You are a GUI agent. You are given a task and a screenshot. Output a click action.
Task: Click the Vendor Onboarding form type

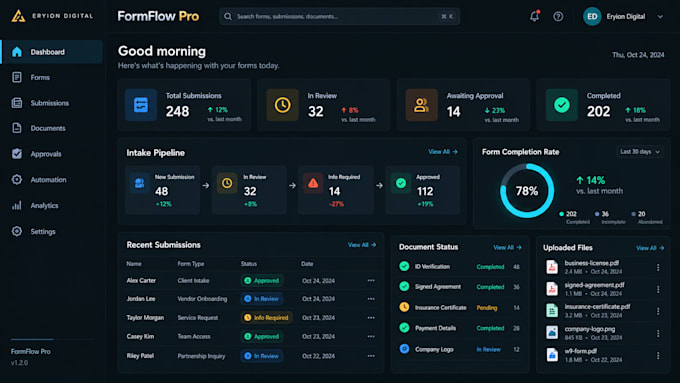[x=202, y=299]
